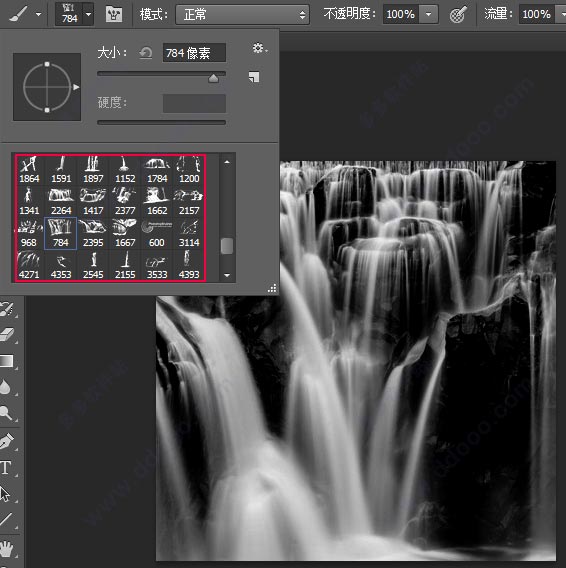Select the Horizontal Type tool

[x=5, y=468]
